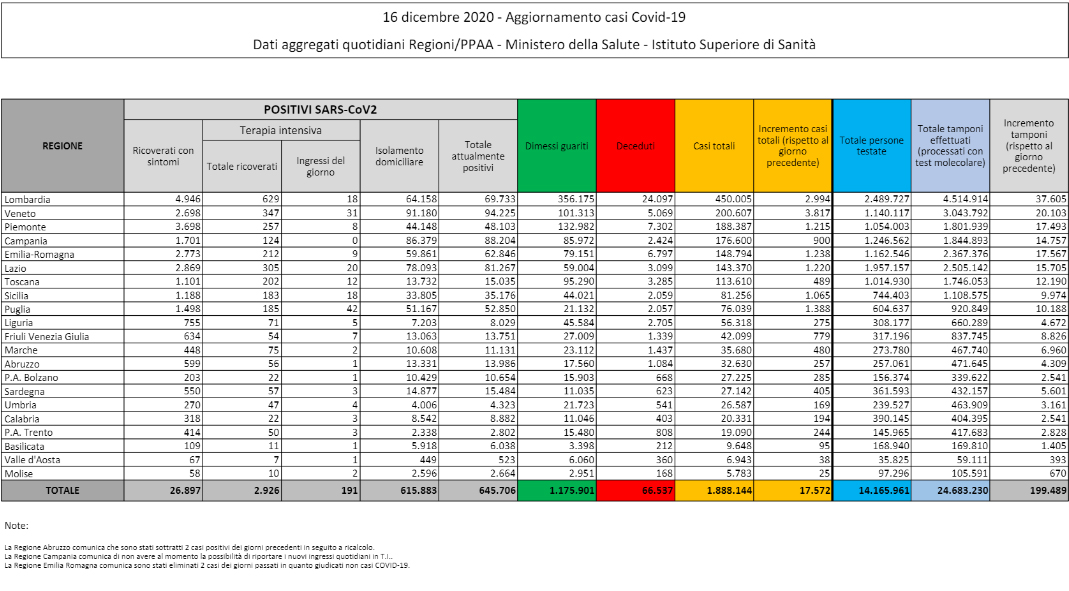Click the Lazio region cell
Screen dimensions: 1069x591
coord(63,268)
